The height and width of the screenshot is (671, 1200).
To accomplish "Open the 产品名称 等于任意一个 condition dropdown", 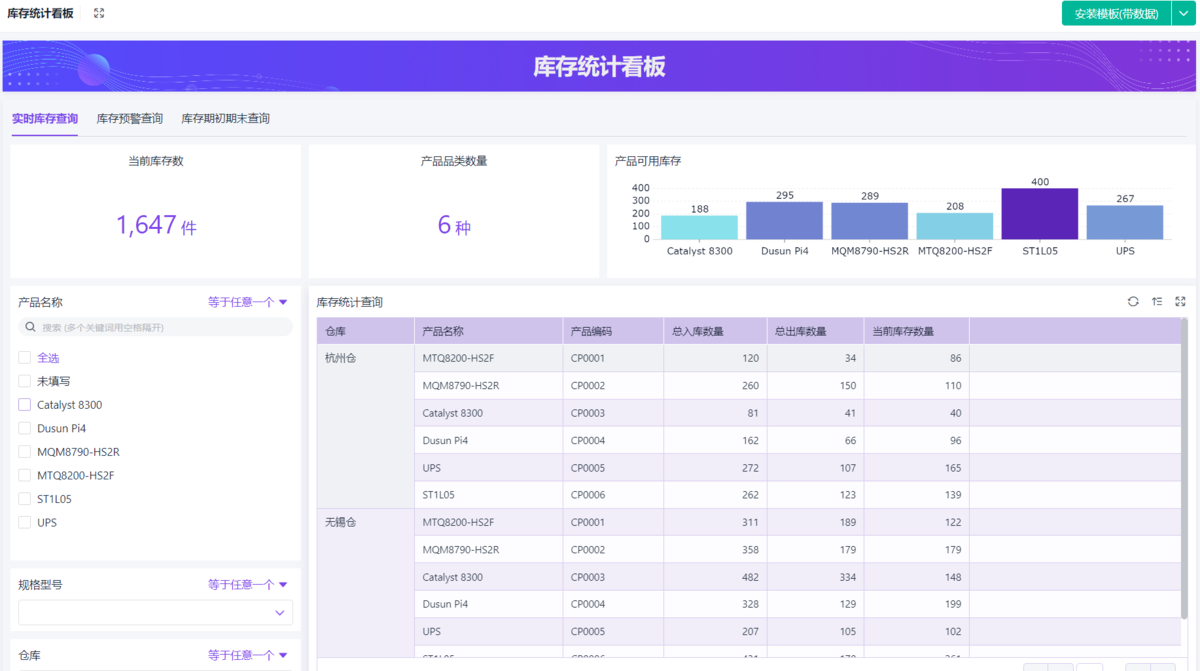I will click(248, 302).
